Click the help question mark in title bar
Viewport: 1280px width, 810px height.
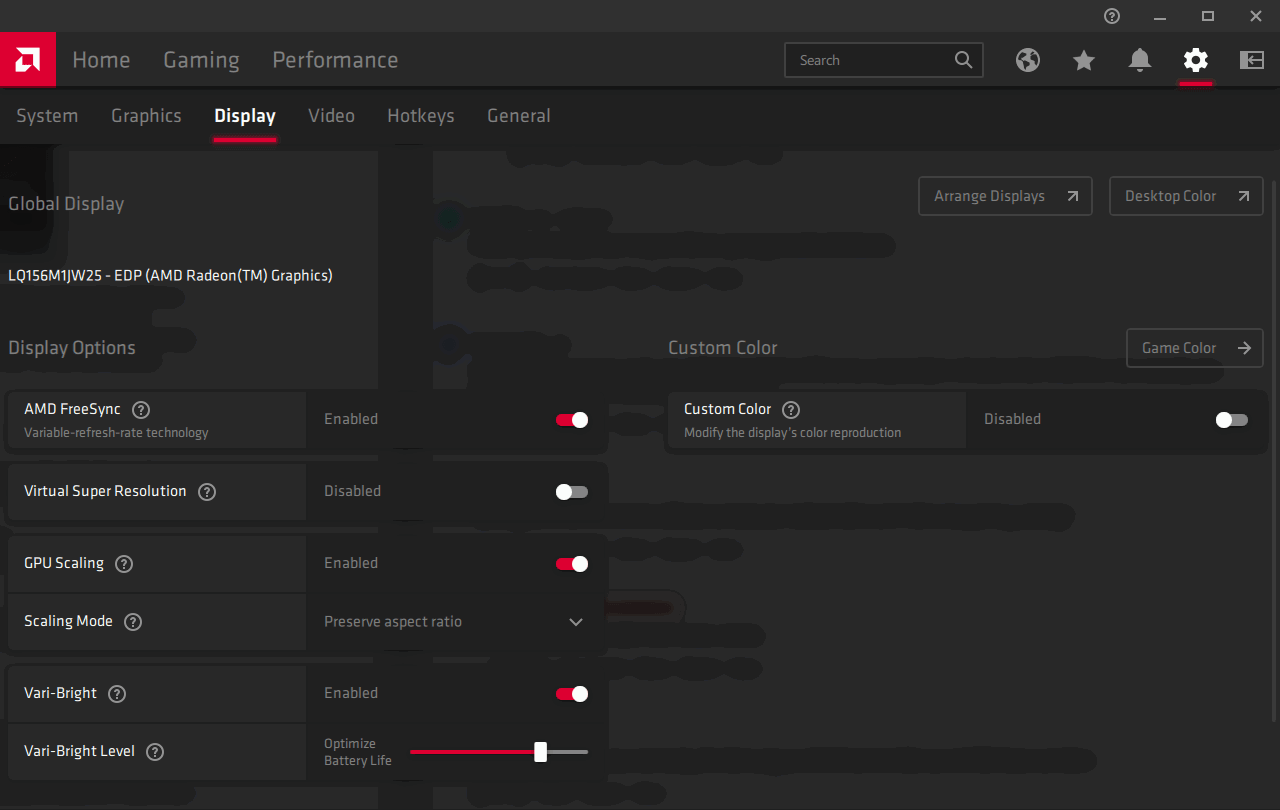click(x=1112, y=16)
